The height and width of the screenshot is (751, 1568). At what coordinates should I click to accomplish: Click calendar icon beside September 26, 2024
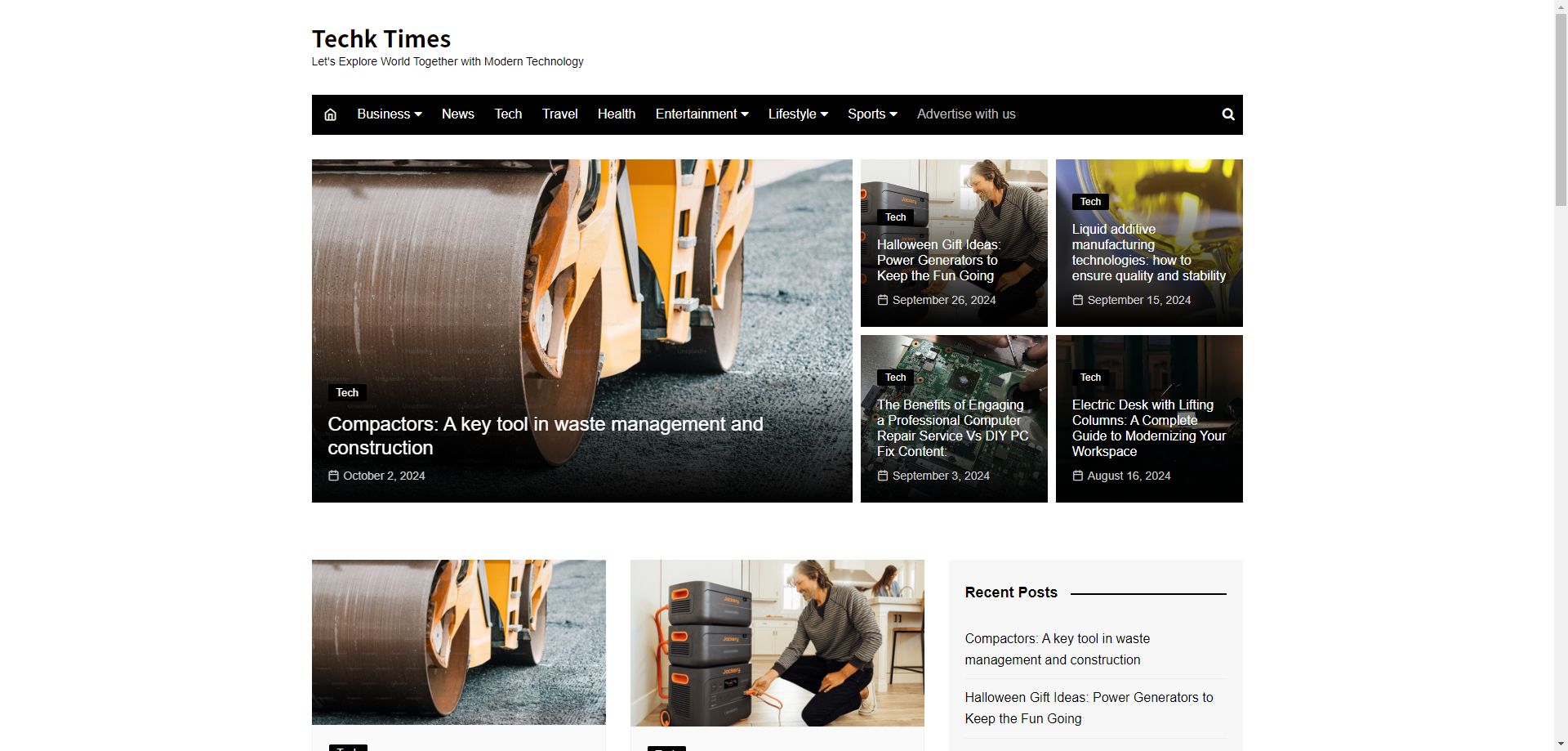coord(882,300)
